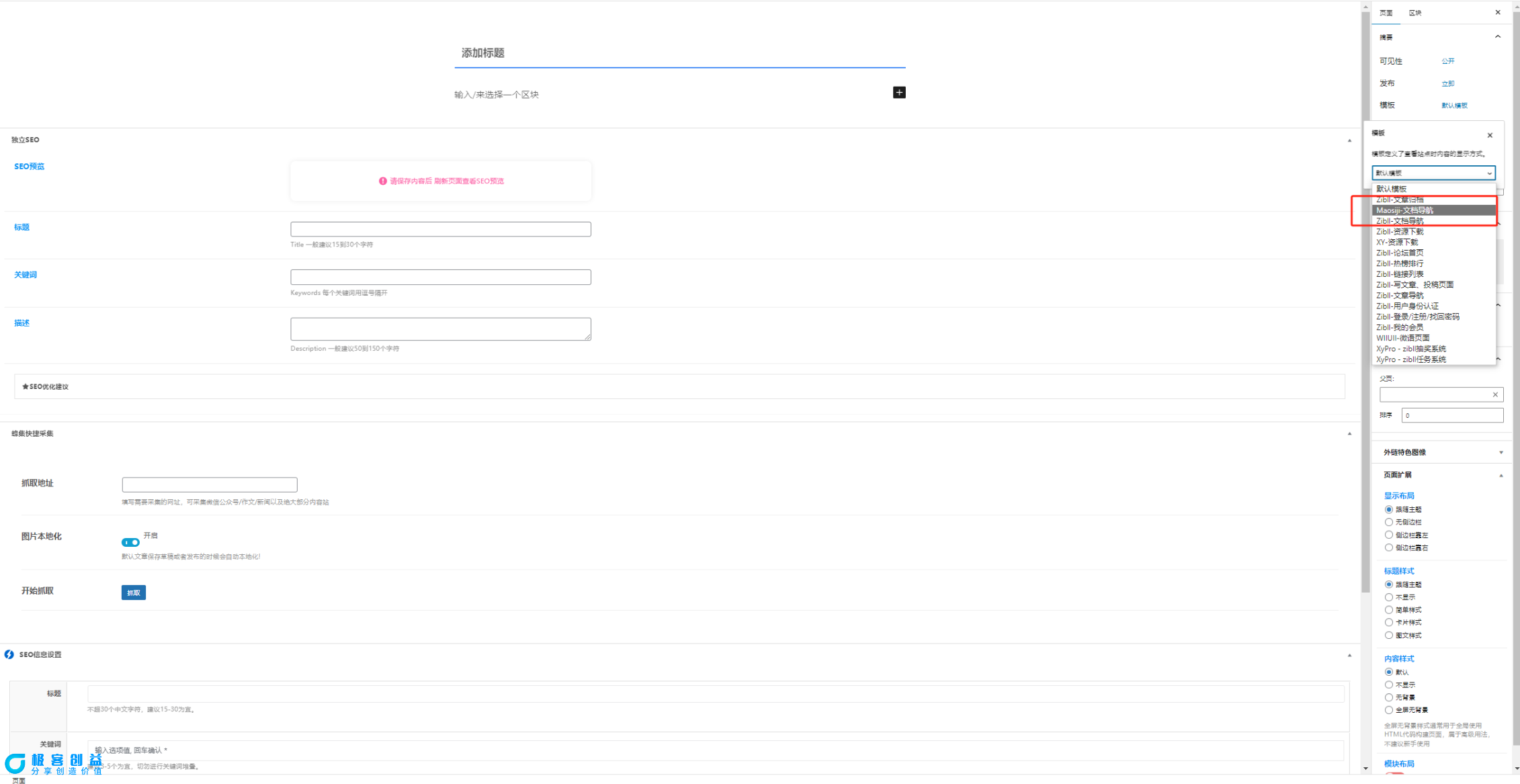Click the black plus add-block icon
The width and height of the screenshot is (1520, 784).
tap(898, 93)
